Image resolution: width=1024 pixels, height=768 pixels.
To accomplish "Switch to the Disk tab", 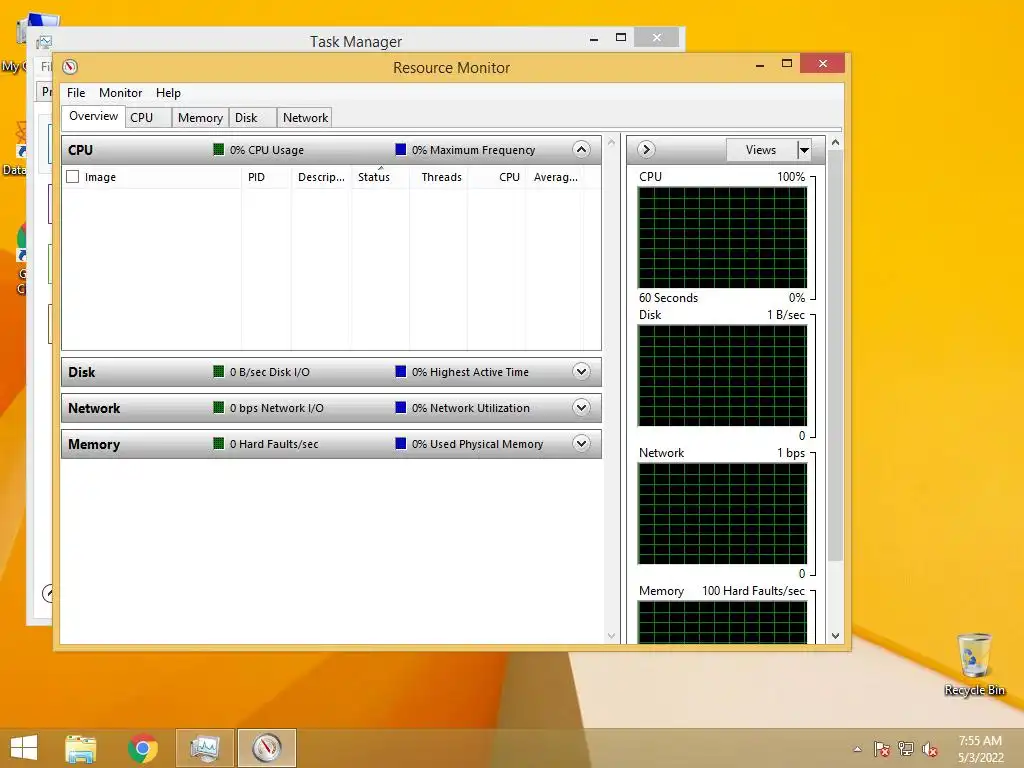I will point(253,118).
